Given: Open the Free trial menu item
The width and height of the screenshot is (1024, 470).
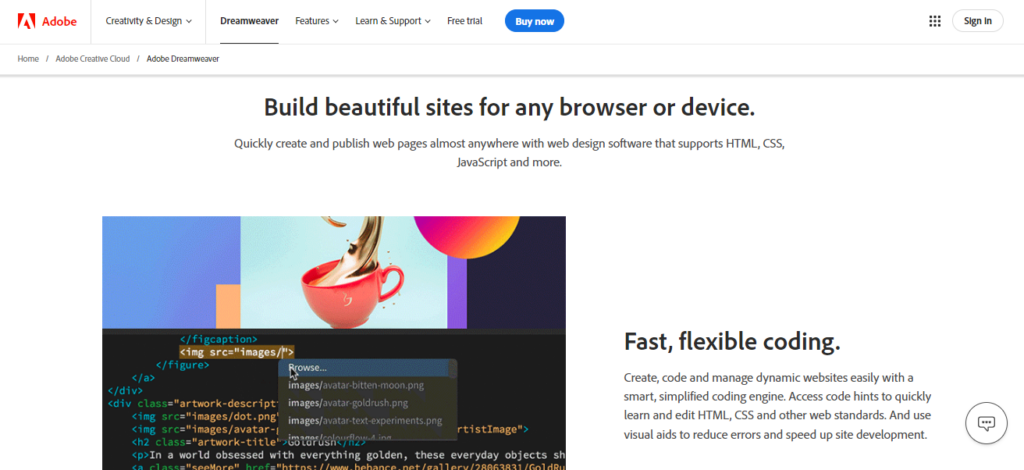Looking at the screenshot, I should point(465,21).
